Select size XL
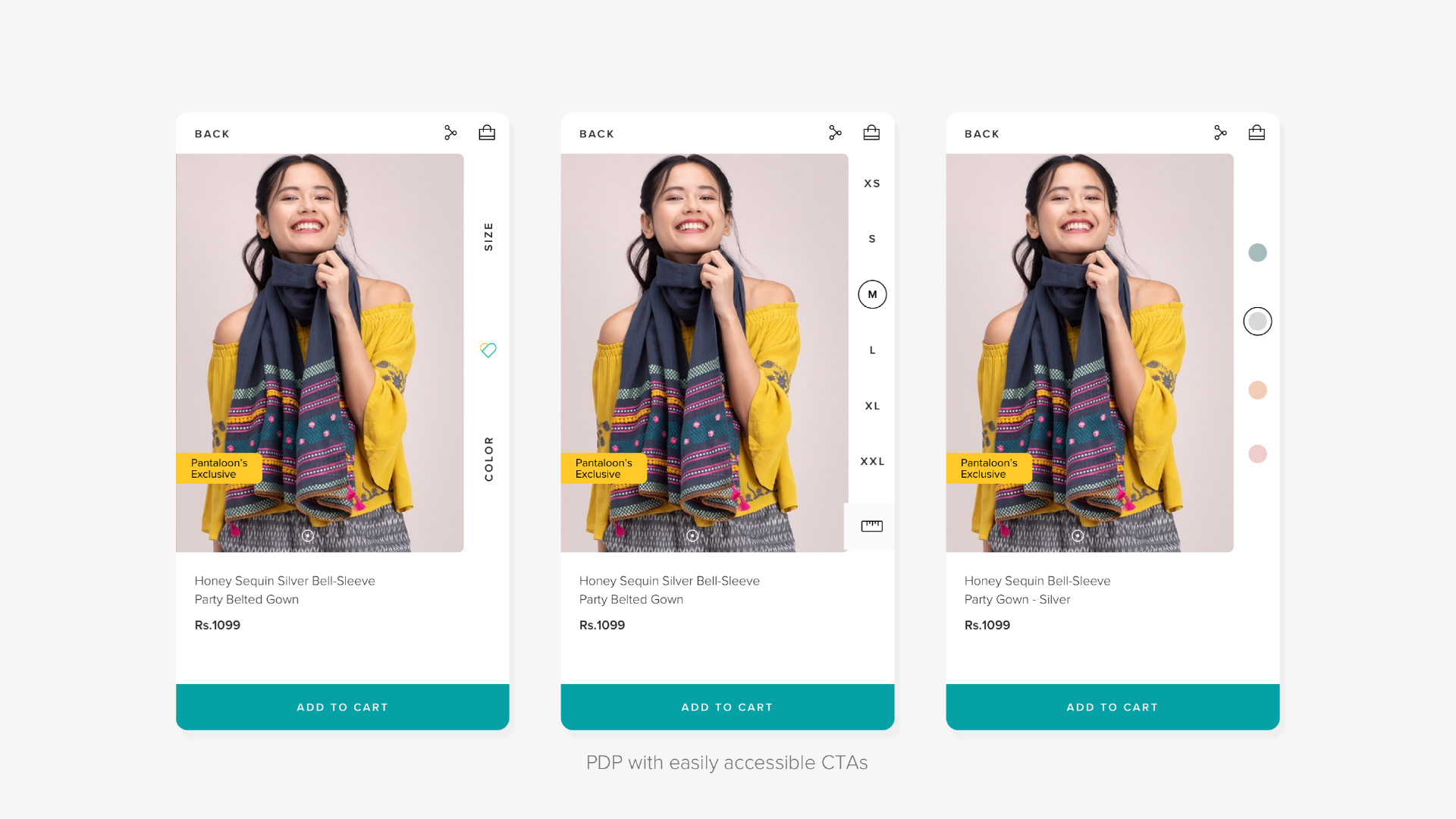The image size is (1456, 819). point(872,406)
